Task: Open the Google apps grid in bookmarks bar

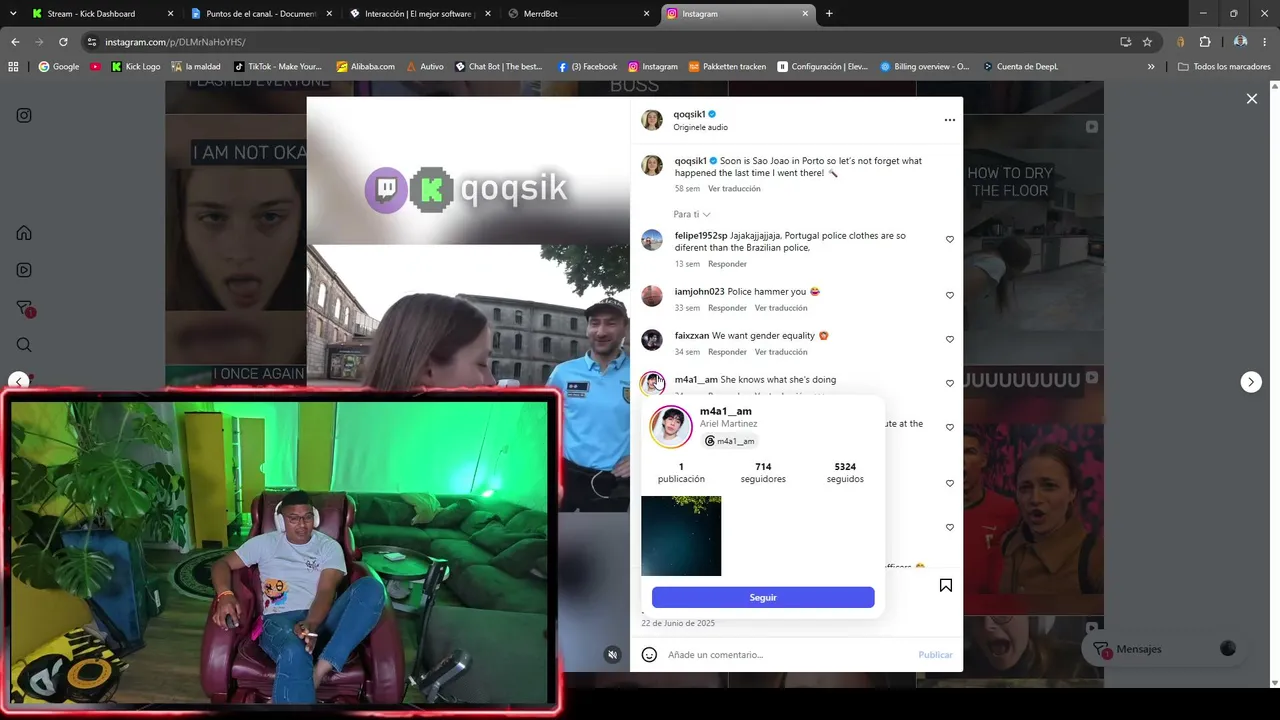Action: tap(14, 67)
